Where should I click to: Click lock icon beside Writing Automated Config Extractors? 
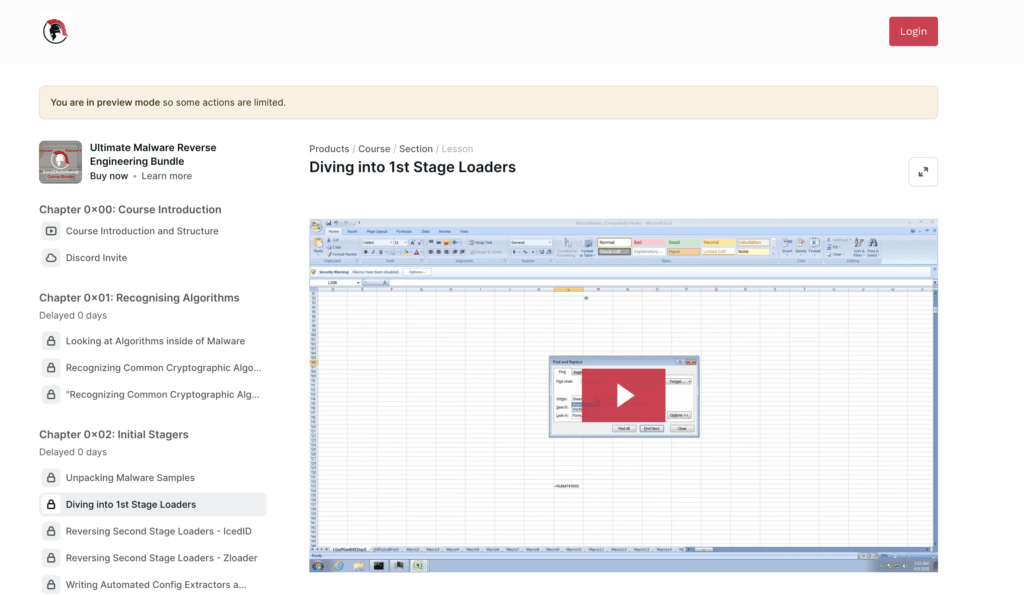(x=51, y=584)
